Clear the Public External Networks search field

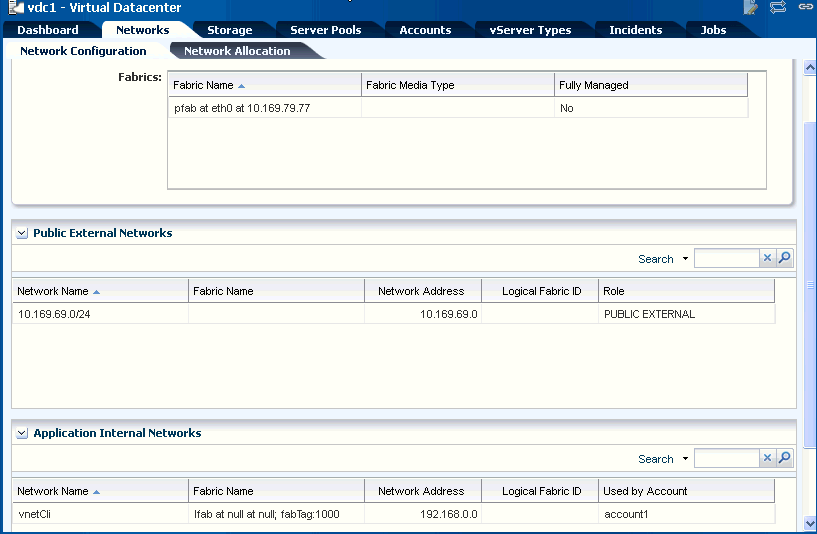click(x=767, y=258)
